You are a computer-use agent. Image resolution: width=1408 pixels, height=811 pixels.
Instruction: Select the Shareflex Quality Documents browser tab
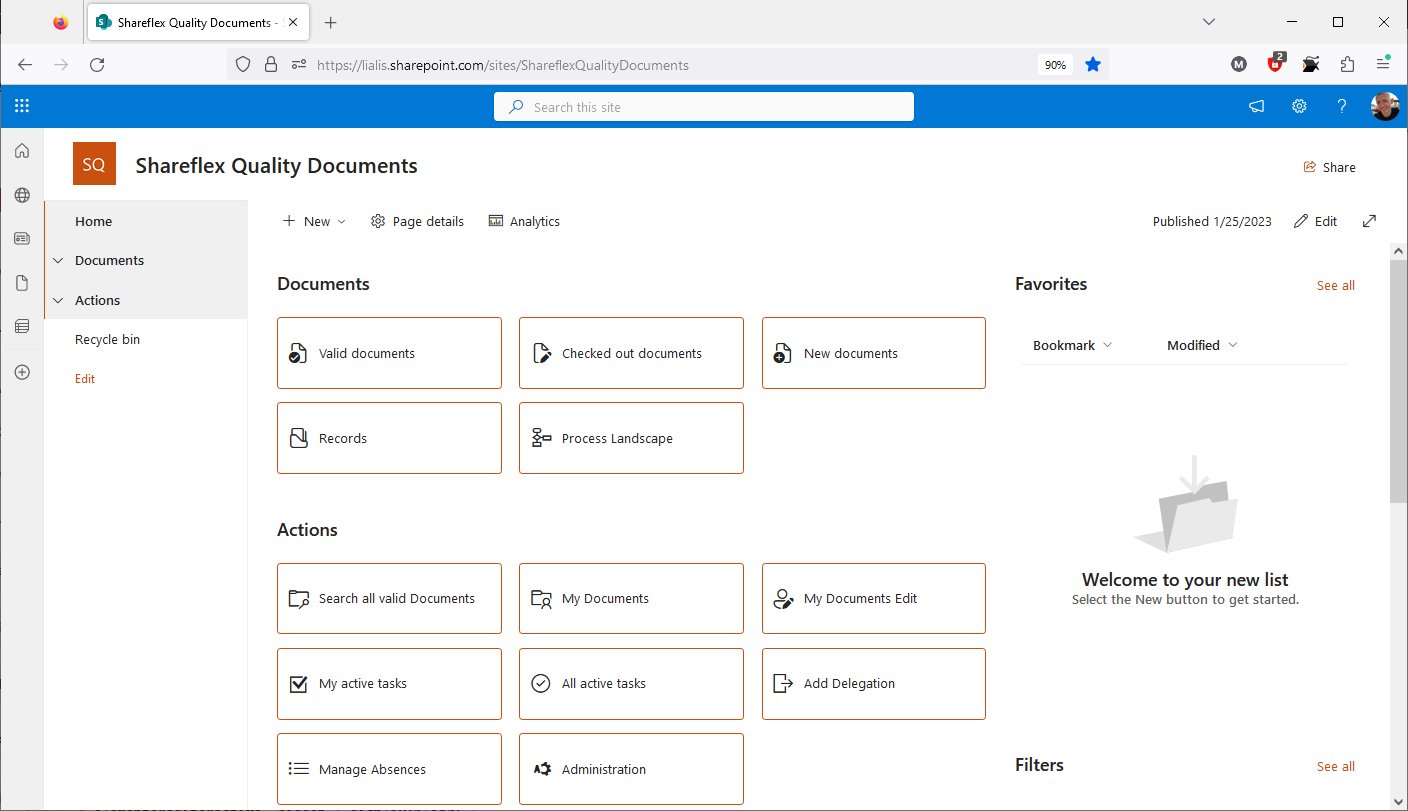point(200,22)
